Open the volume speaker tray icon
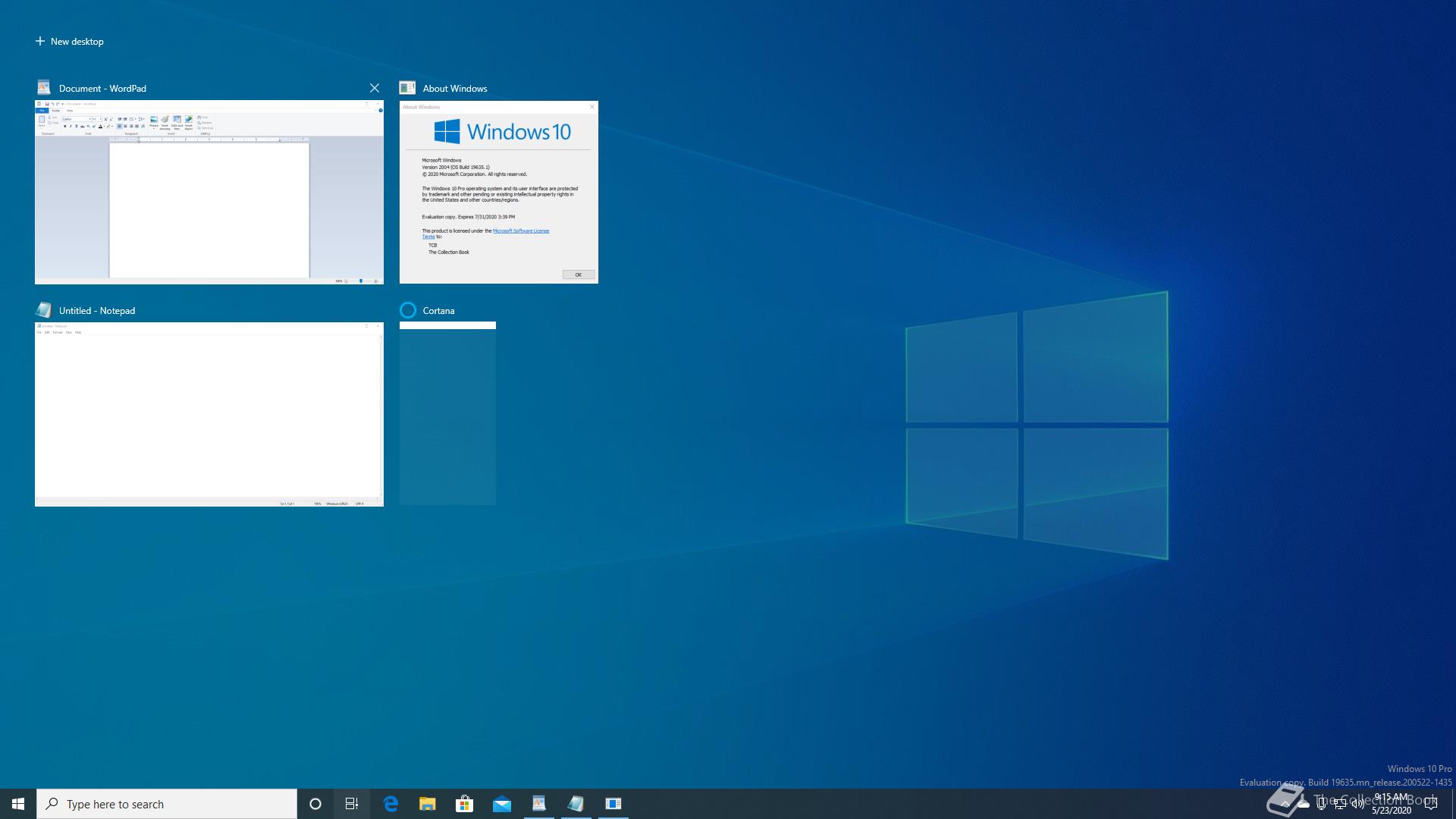 (1357, 804)
